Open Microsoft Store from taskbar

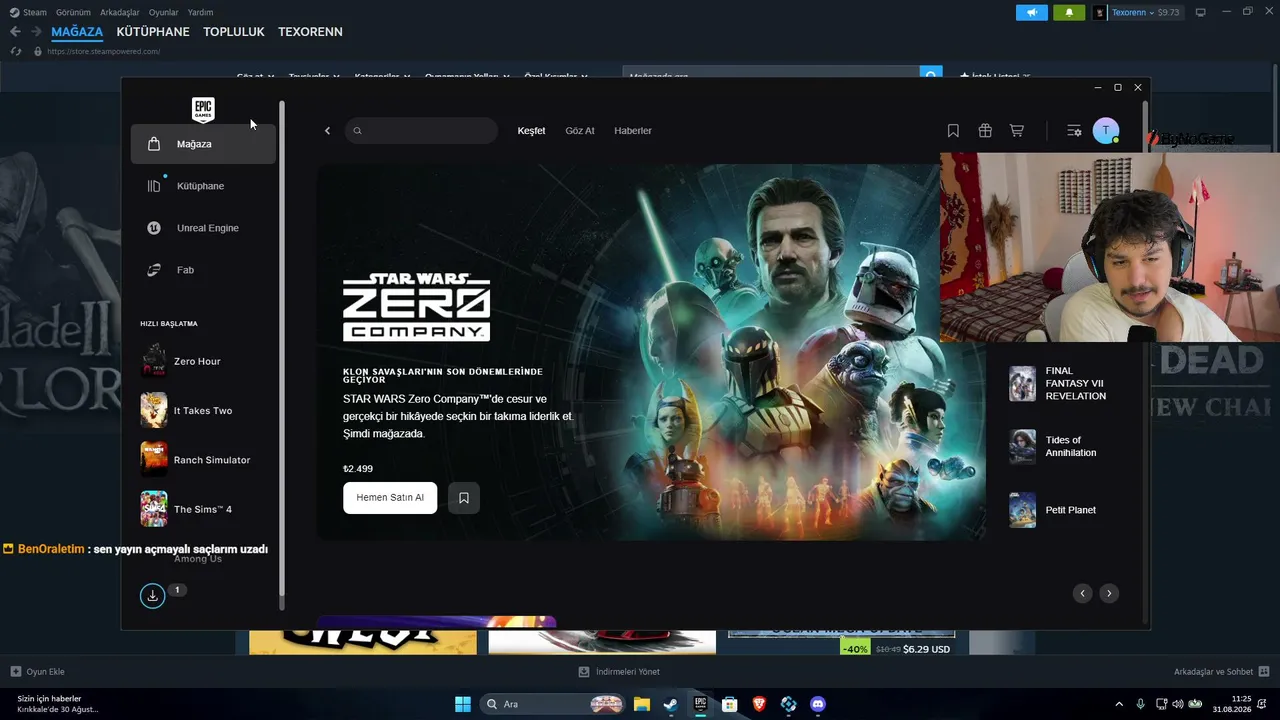click(729, 704)
